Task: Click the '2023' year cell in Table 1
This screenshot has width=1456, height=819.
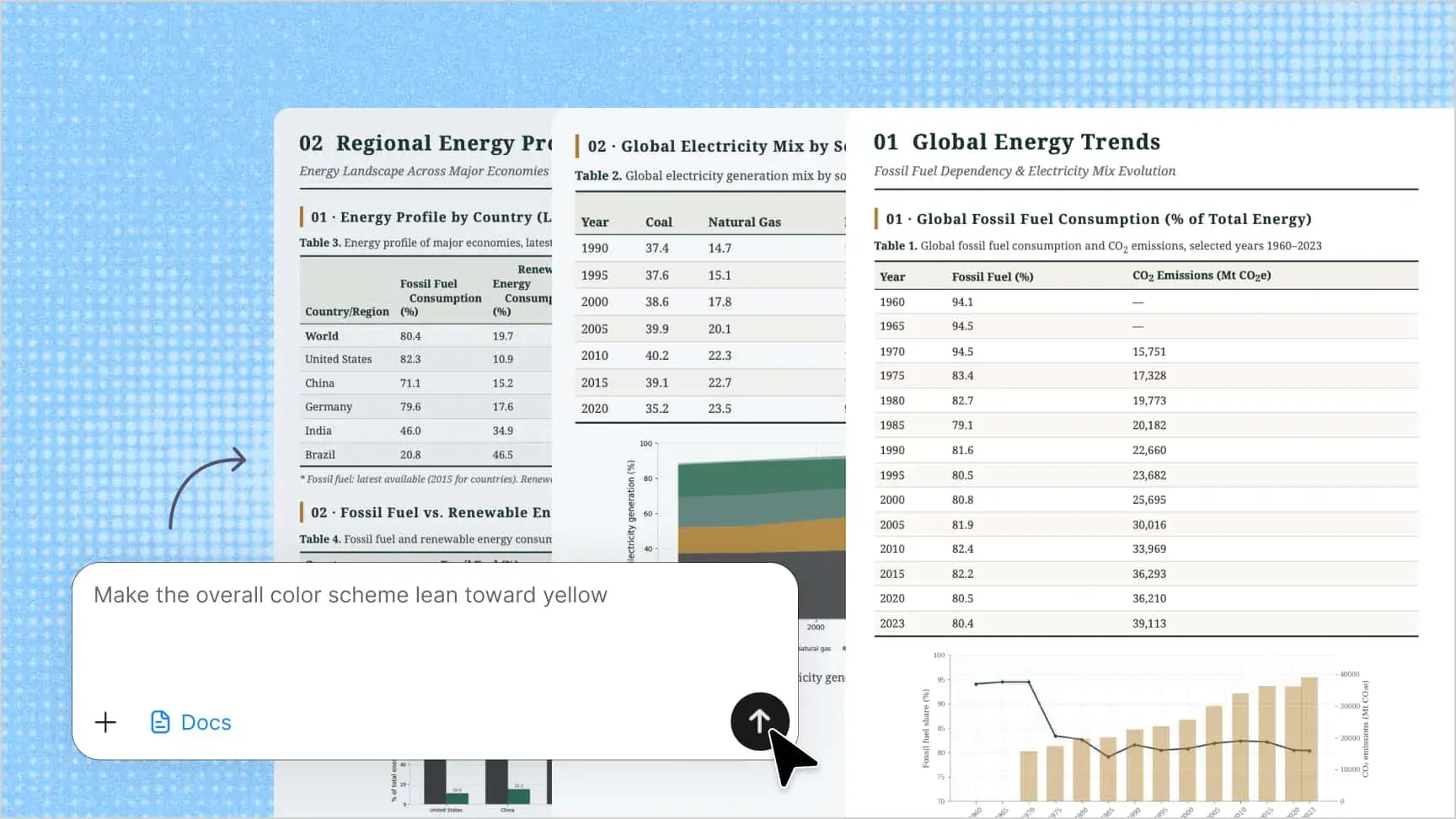Action: (892, 624)
